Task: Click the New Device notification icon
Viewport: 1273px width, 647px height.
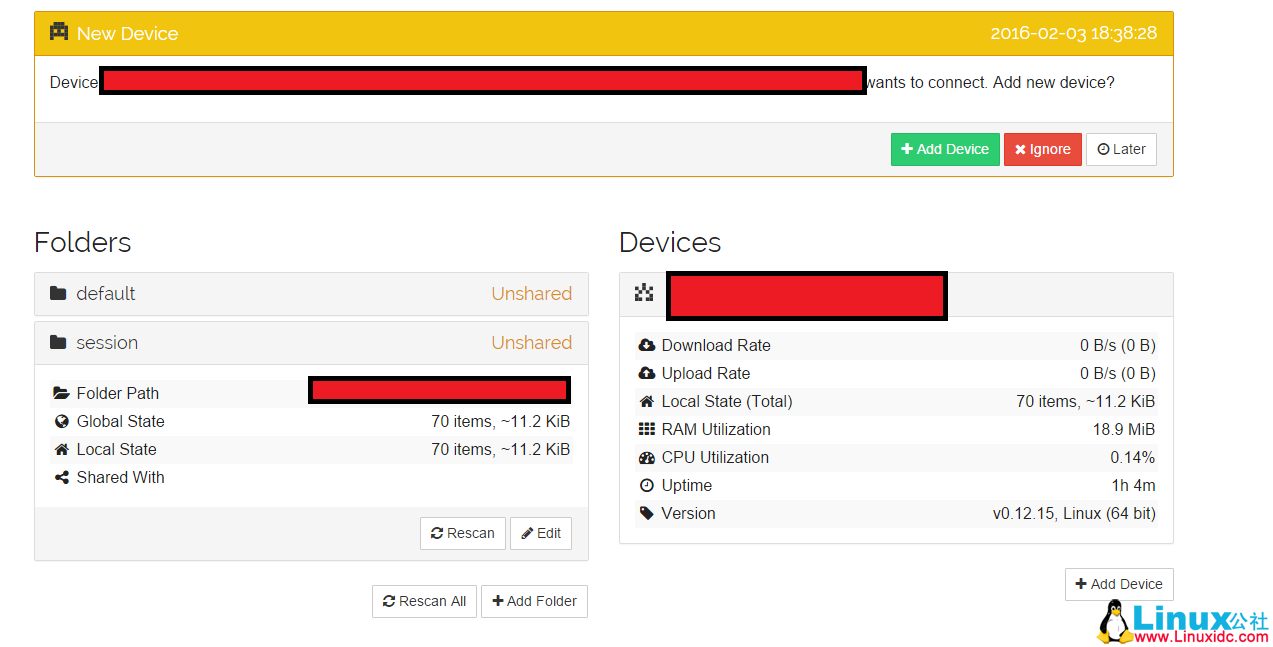Action: (x=59, y=32)
